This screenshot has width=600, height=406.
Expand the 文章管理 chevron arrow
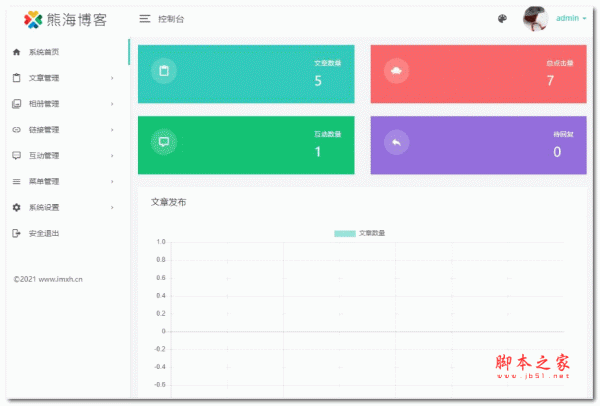(x=112, y=78)
